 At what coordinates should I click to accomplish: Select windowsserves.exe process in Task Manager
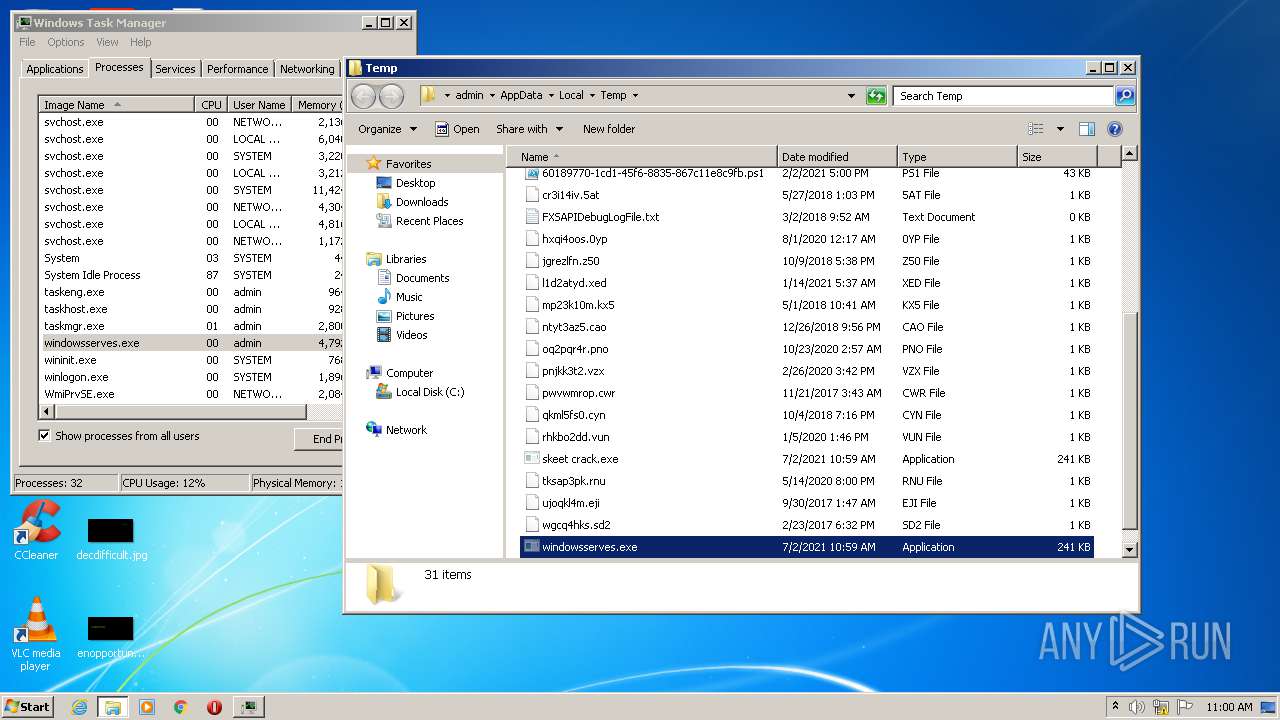(191, 343)
